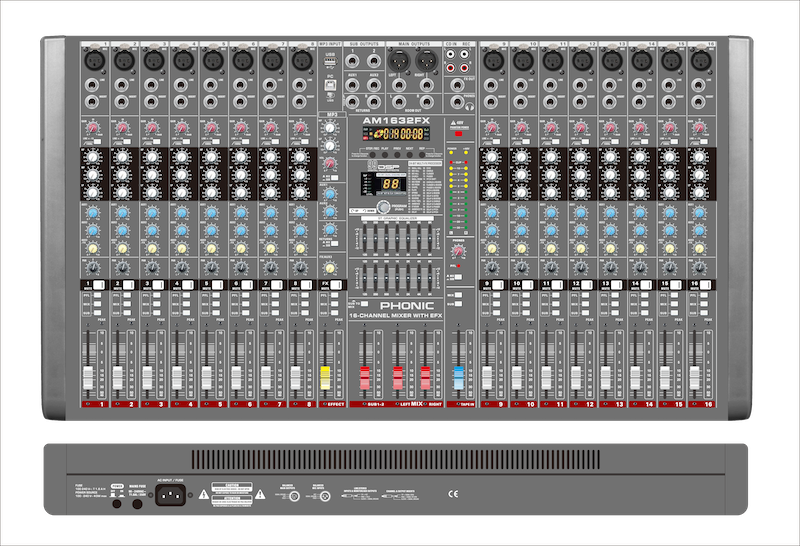Click the red LEFT mix fader
This screenshot has height=546, width=800.
tap(397, 378)
